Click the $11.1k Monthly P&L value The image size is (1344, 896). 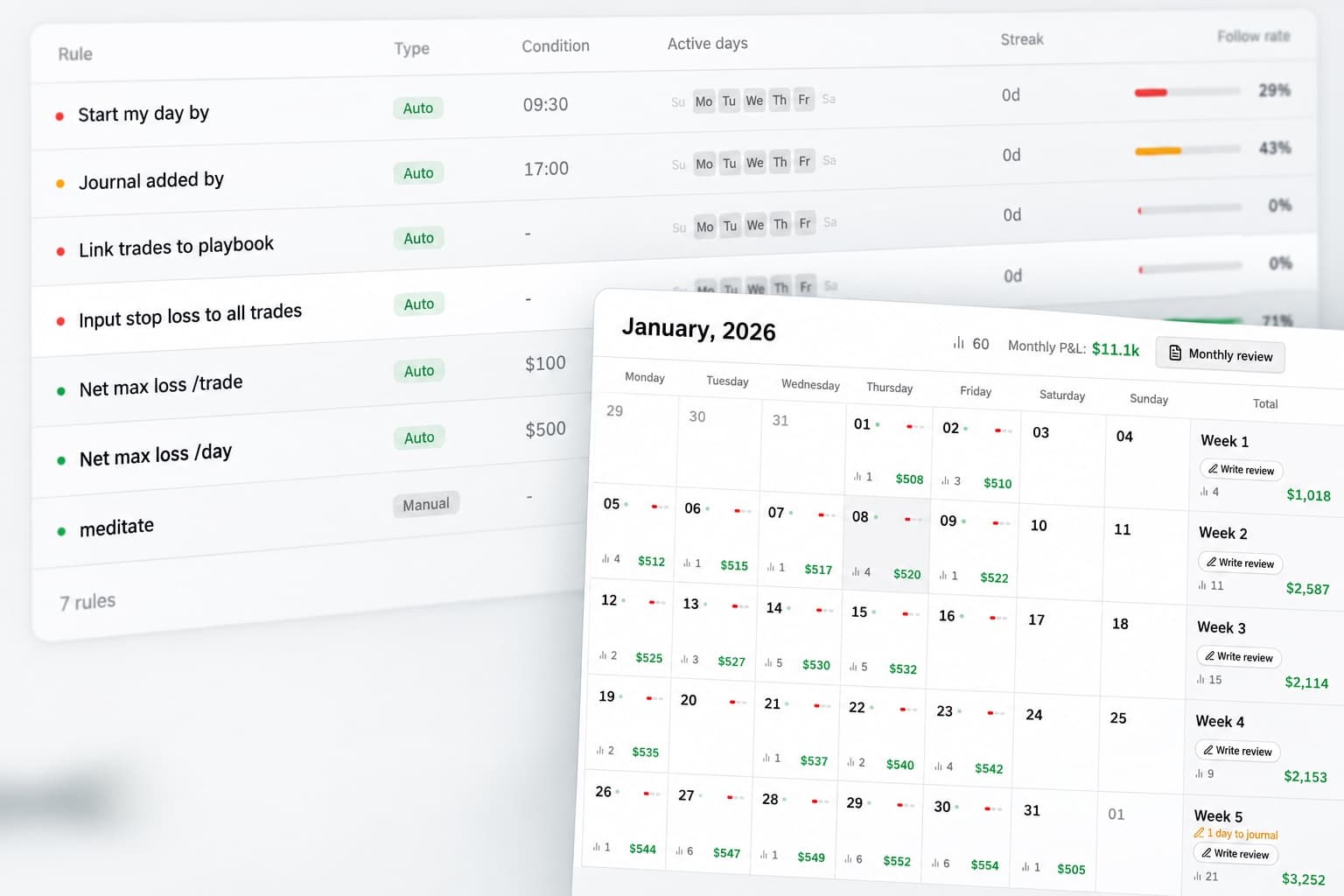1116,349
